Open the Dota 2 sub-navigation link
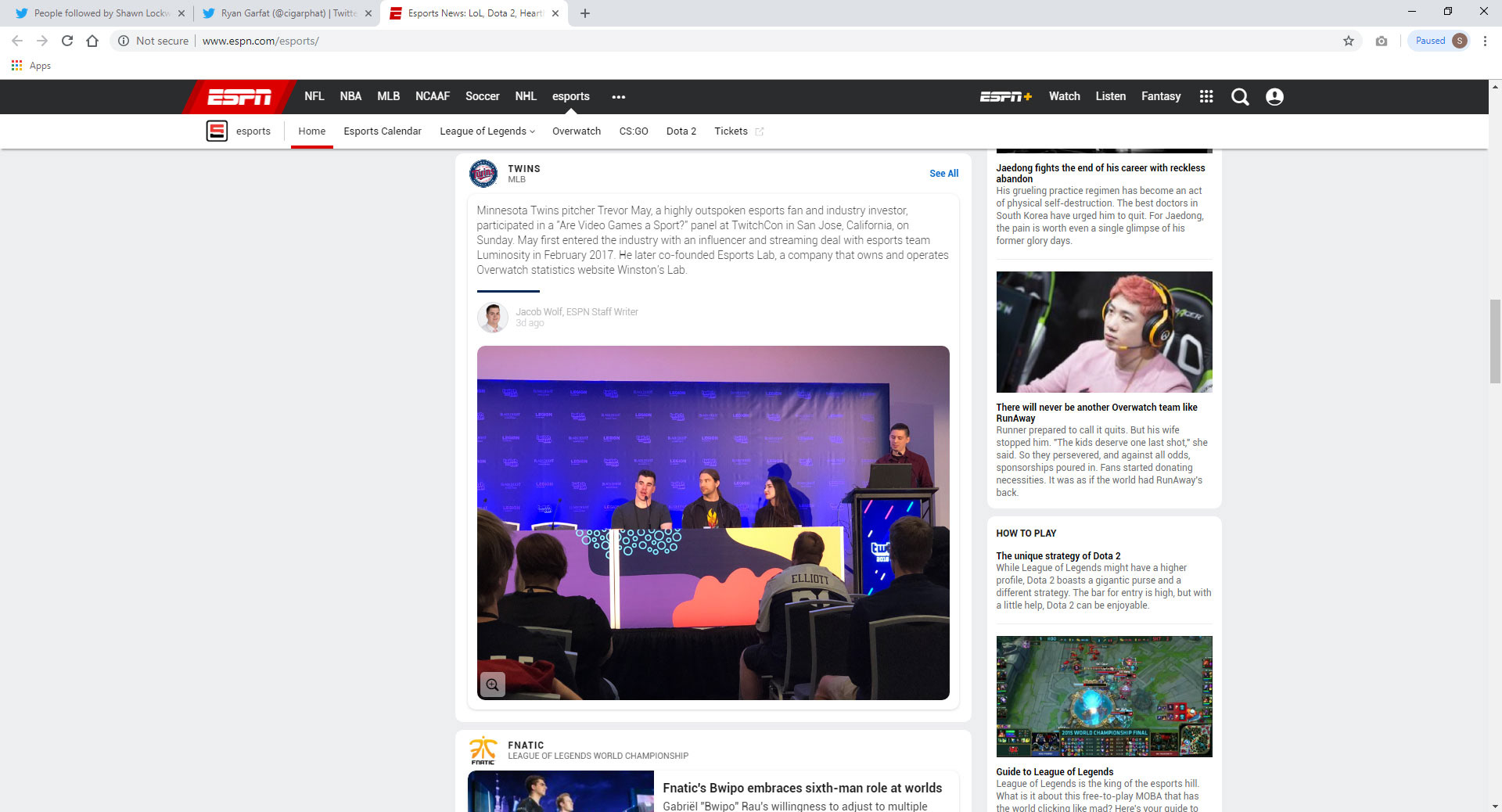 681,131
